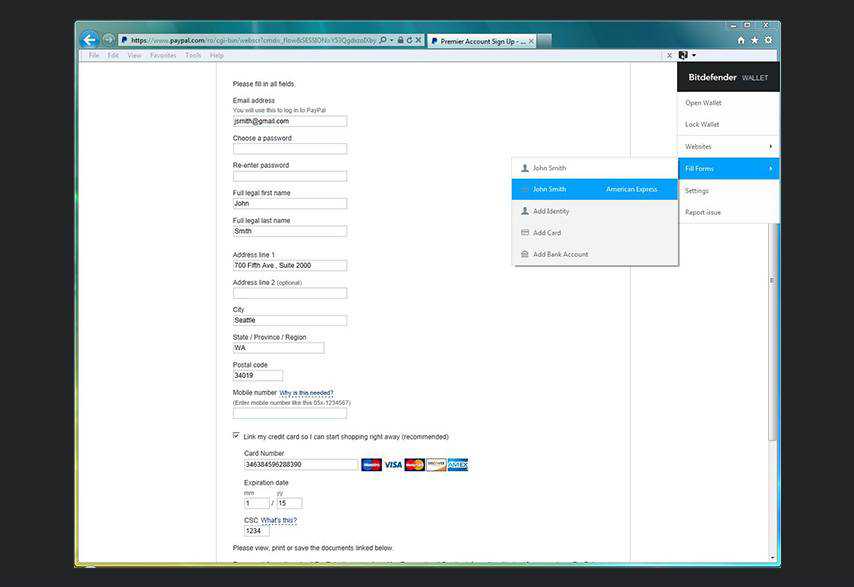Choose Lock Wallet from the menu
854x587 pixels.
click(702, 125)
